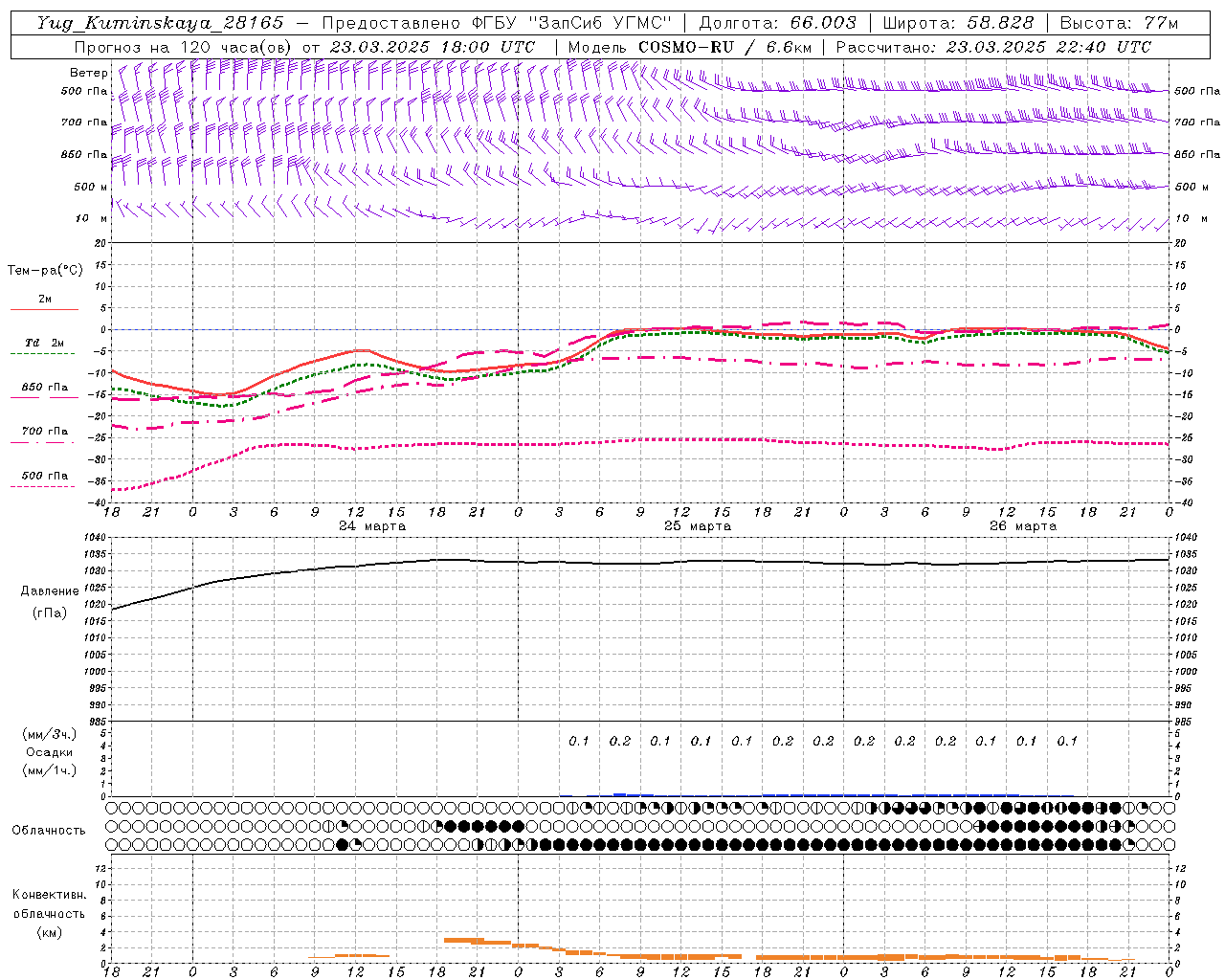Click the 700 гПа temperature legend entry

[x=44, y=432]
